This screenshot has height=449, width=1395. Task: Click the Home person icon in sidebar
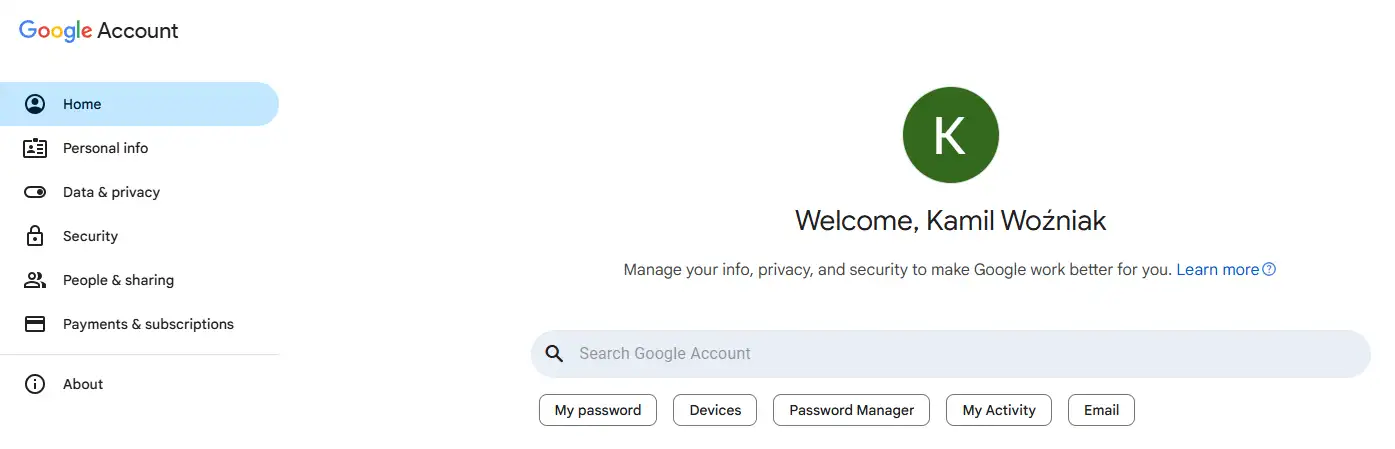pyautogui.click(x=35, y=104)
